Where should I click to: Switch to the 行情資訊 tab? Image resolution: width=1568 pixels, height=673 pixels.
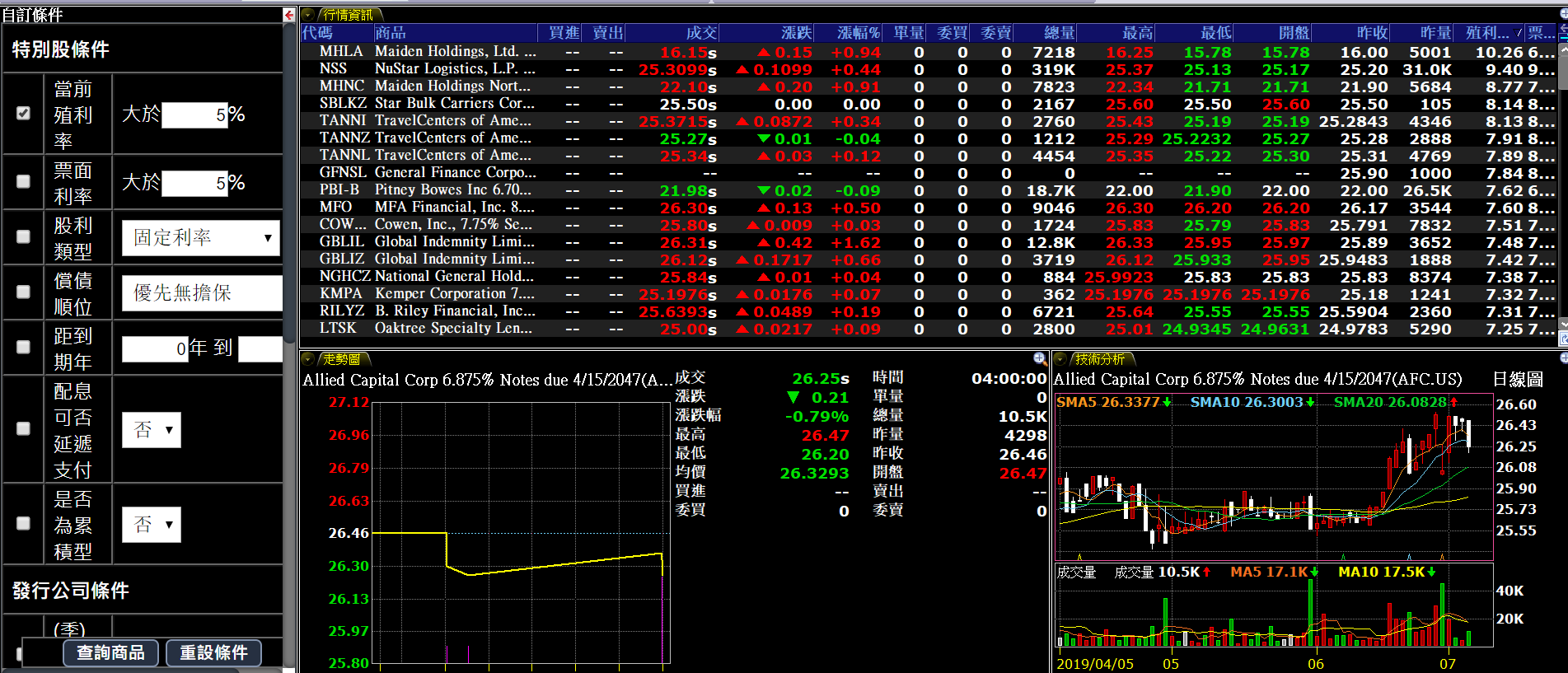point(348,15)
